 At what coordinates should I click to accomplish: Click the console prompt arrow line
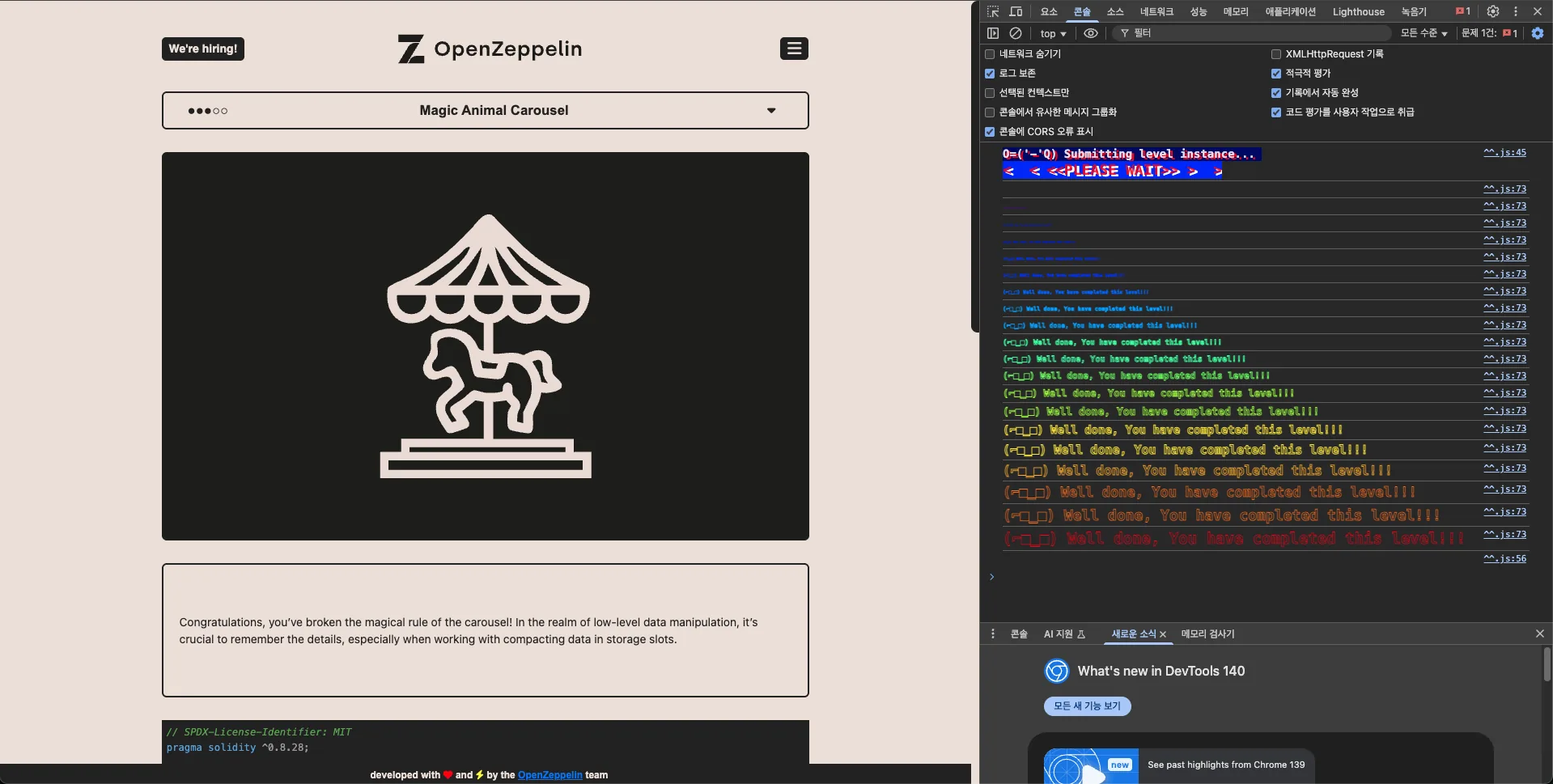pyautogui.click(x=1266, y=577)
